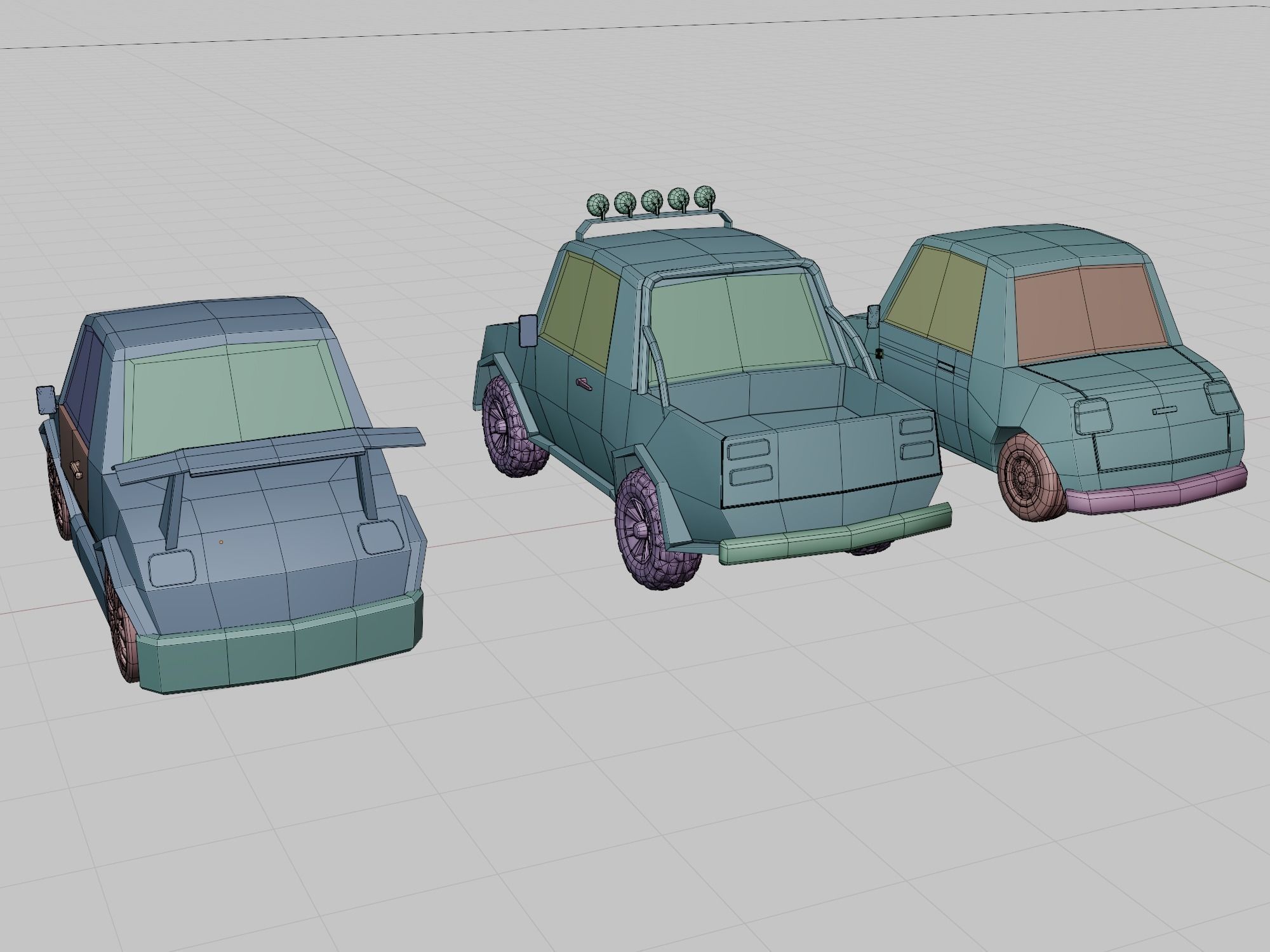Select the side mirror on the pickup truck
This screenshot has width=1270, height=952.
coord(528,331)
